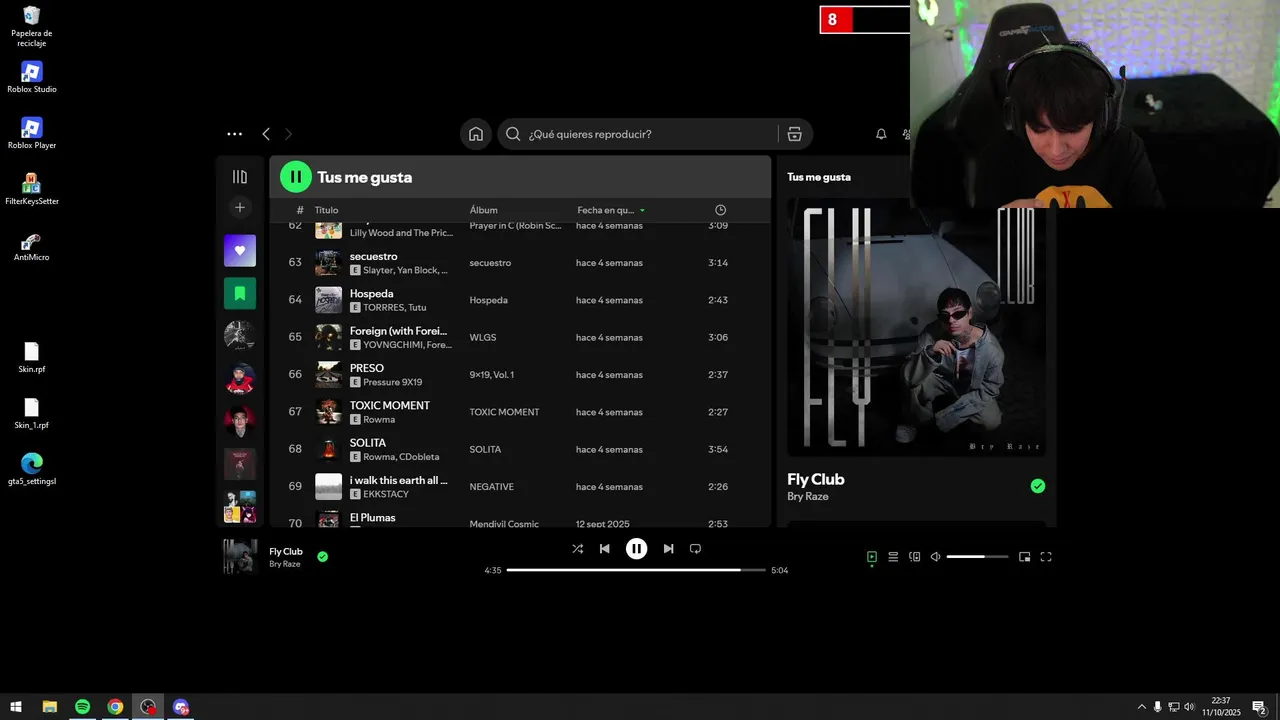Open the play queue
Viewport: 1280px width, 720px height.
click(893, 557)
